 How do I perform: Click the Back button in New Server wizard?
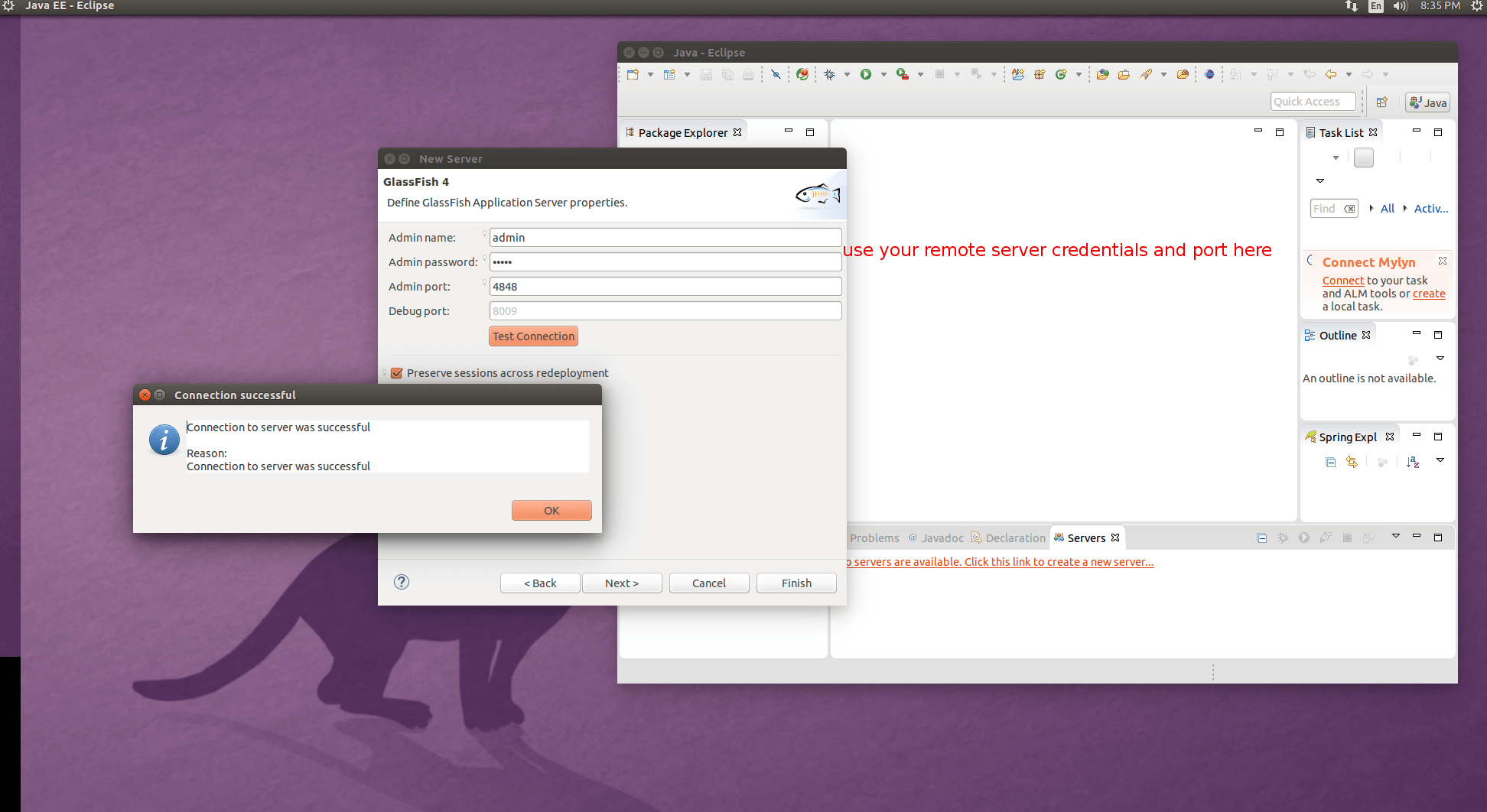(540, 583)
